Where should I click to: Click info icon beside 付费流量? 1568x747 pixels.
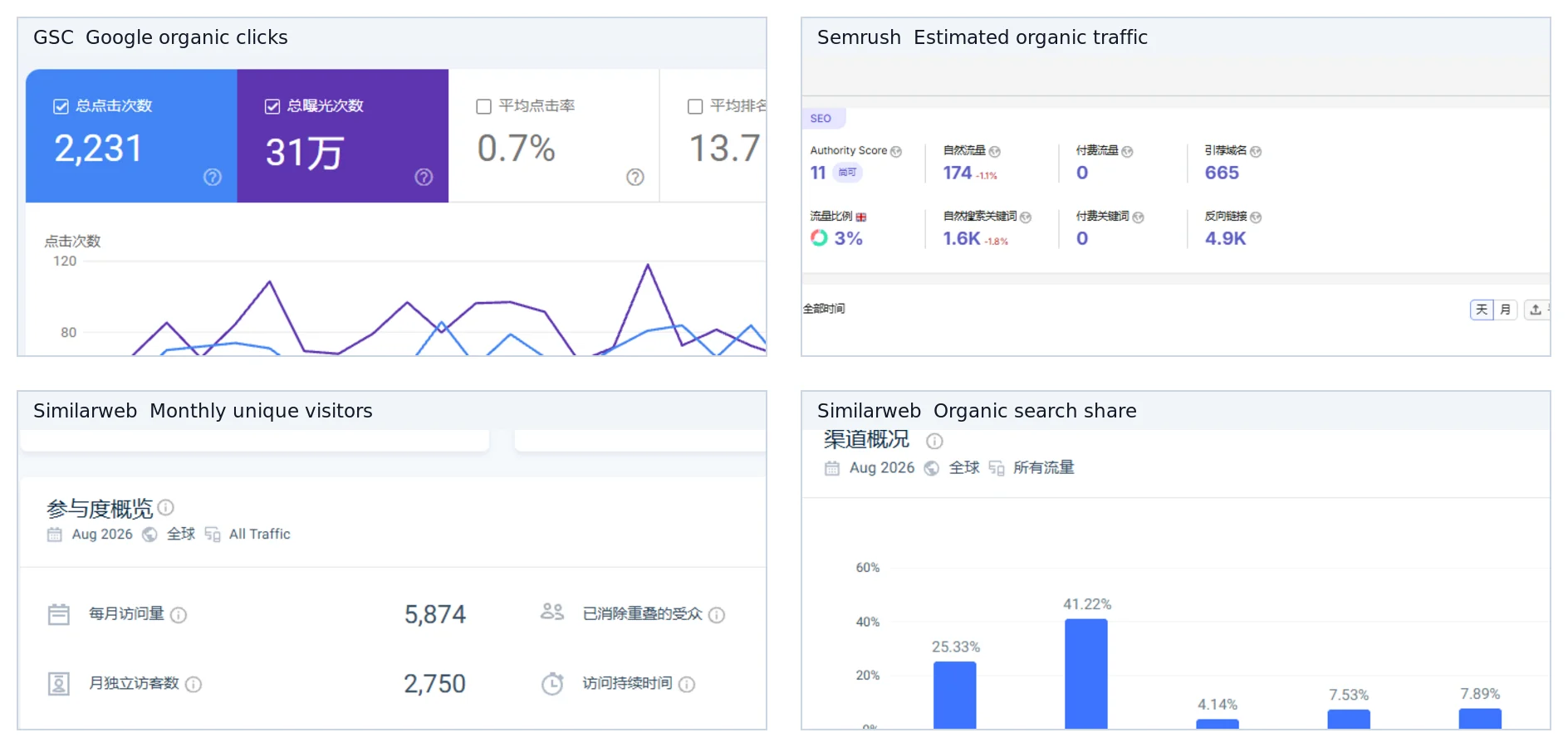click(x=1127, y=152)
